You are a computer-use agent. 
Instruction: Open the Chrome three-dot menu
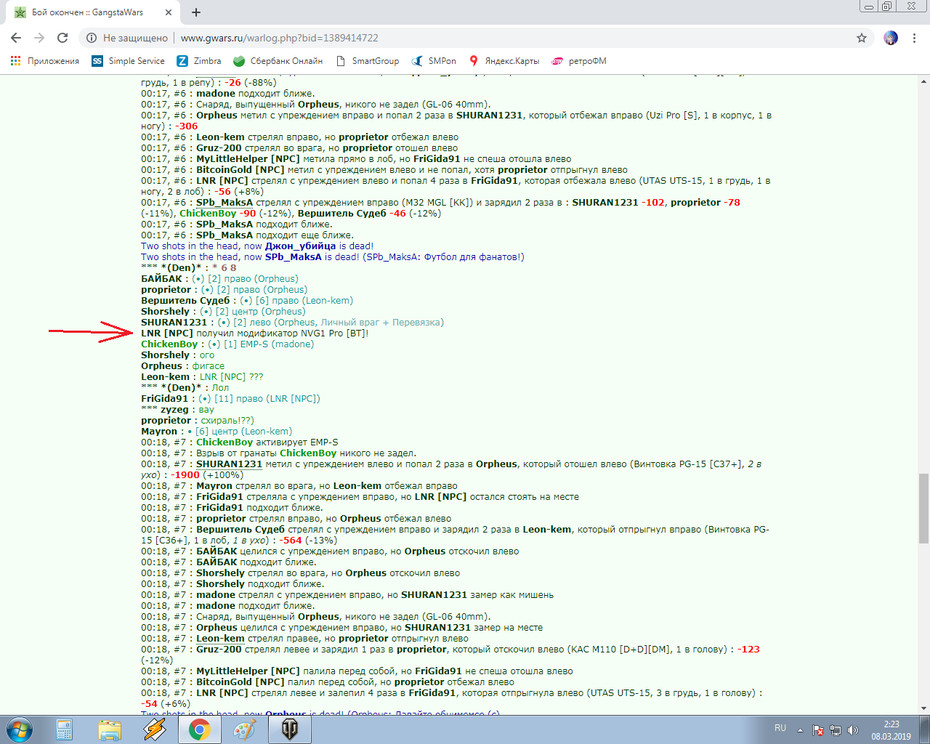click(x=914, y=38)
